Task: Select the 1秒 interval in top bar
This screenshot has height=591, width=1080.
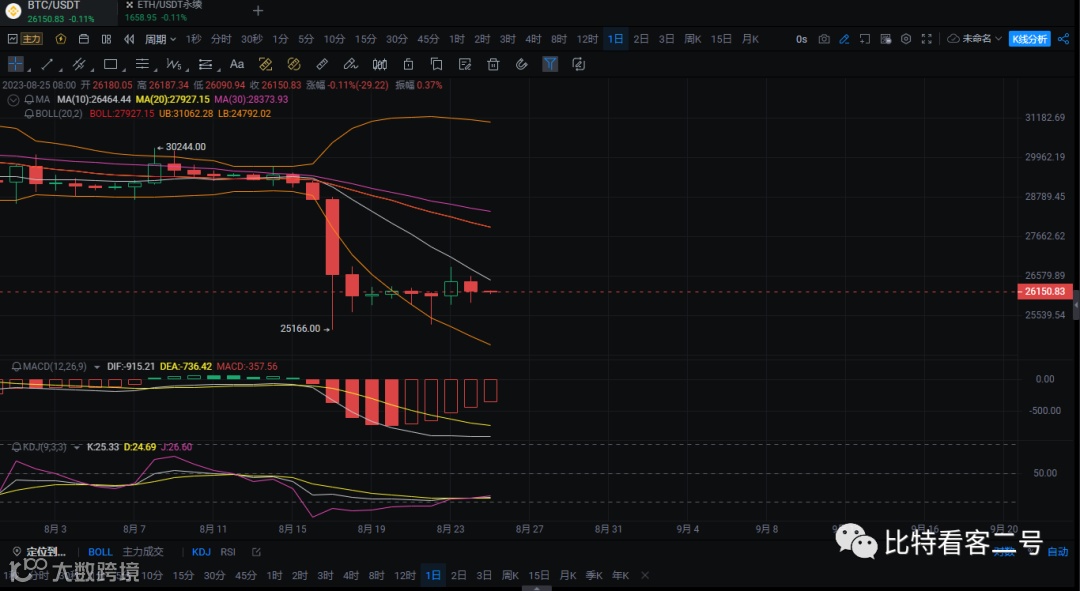Action: [x=194, y=39]
